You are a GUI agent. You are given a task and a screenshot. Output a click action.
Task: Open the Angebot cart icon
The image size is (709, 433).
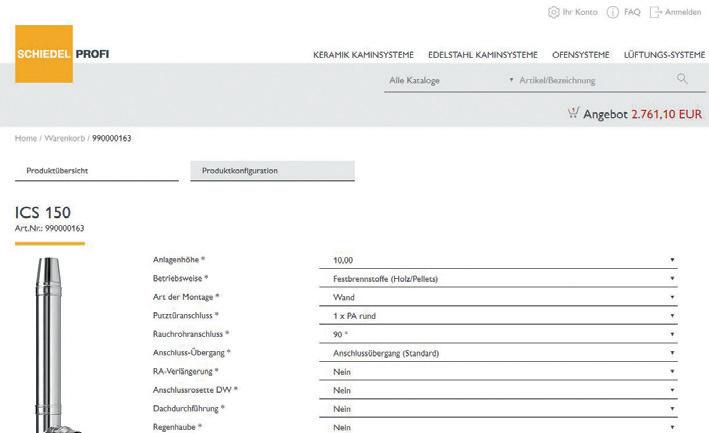573,113
